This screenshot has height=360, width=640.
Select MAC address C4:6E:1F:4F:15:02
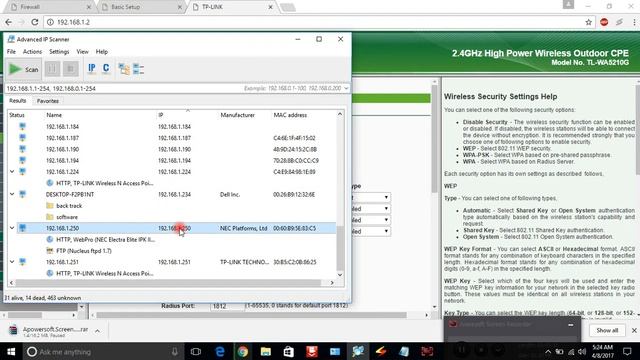pos(294,138)
